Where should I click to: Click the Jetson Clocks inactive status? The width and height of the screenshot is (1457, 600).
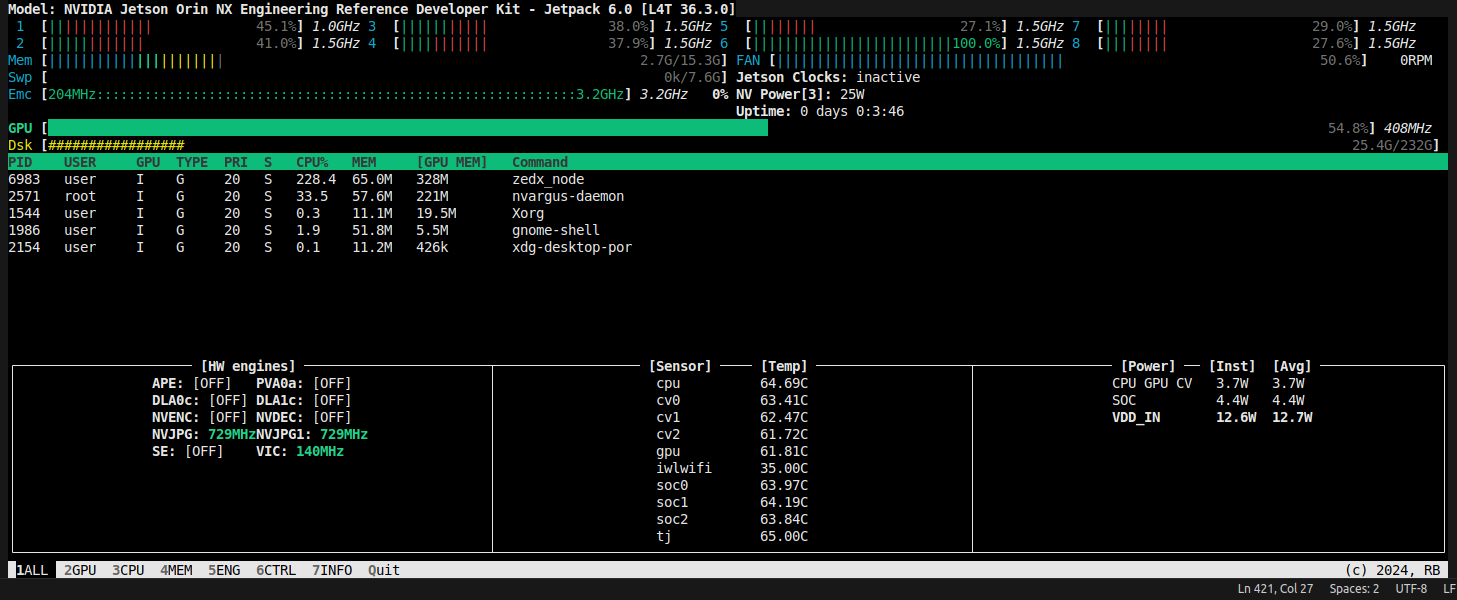click(828, 77)
